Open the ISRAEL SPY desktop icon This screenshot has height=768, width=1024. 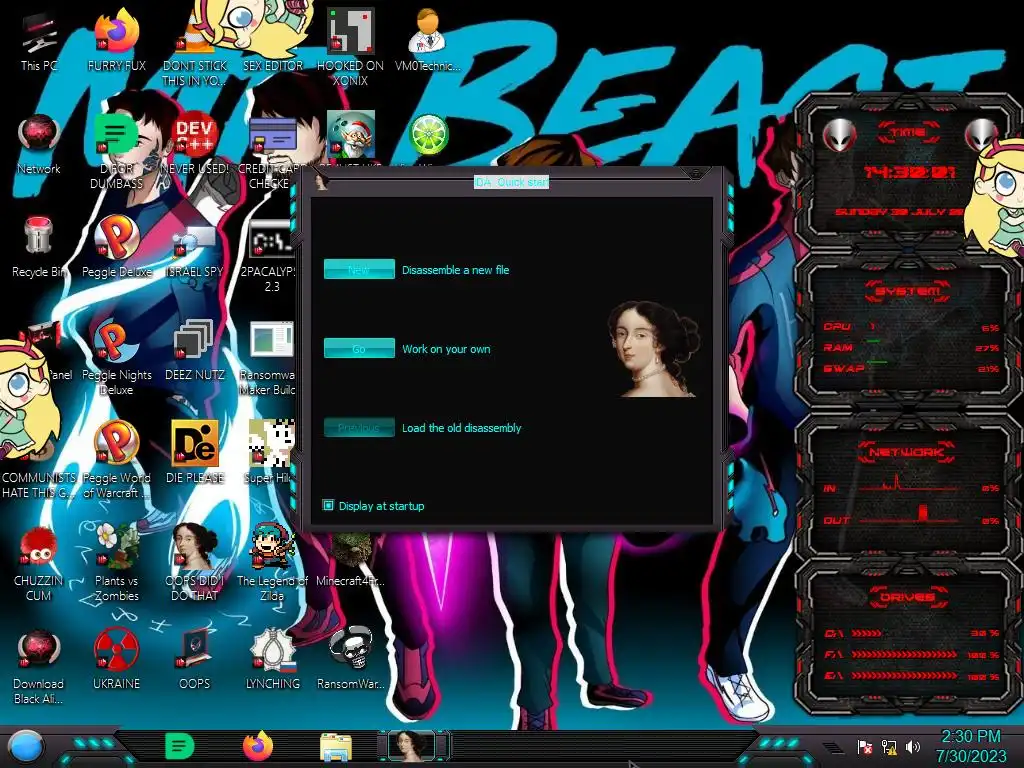click(x=195, y=248)
